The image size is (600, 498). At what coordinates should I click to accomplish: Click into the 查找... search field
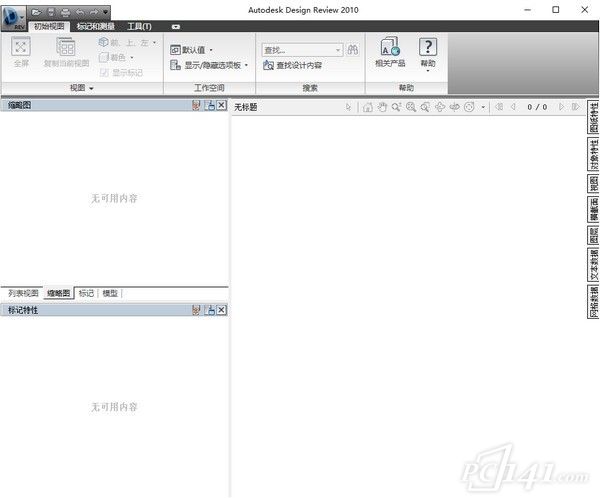click(x=298, y=50)
